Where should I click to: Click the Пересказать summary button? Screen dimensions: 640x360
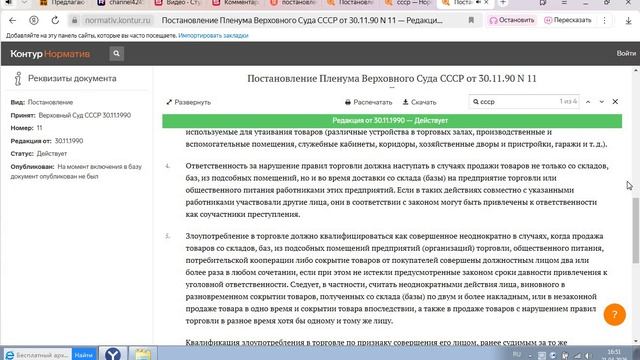coord(568,20)
